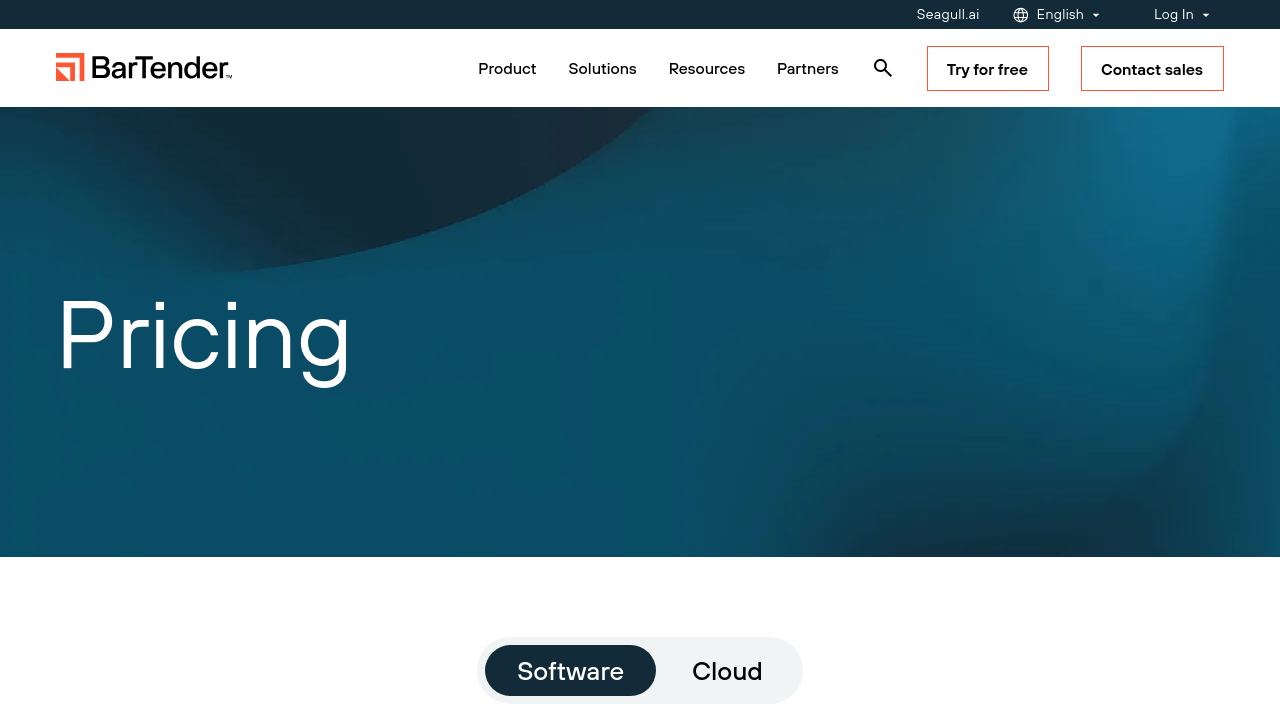The height and width of the screenshot is (720, 1280).
Task: Visit the Seagull.ai link
Action: click(947, 15)
